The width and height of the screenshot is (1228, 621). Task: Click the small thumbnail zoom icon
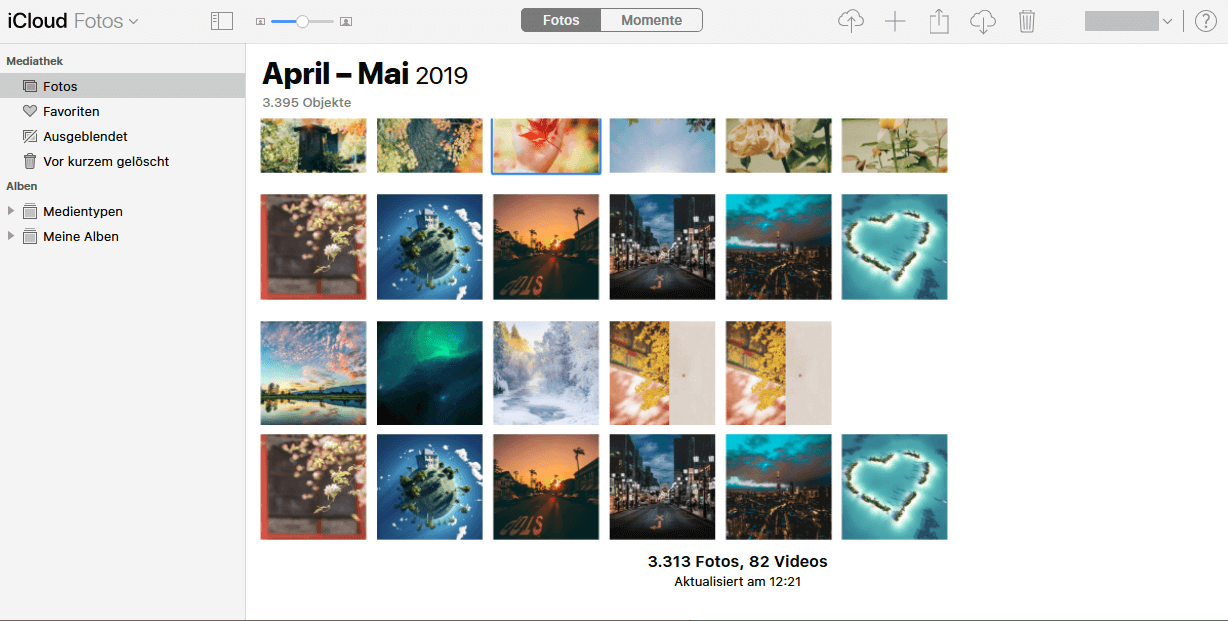[261, 21]
